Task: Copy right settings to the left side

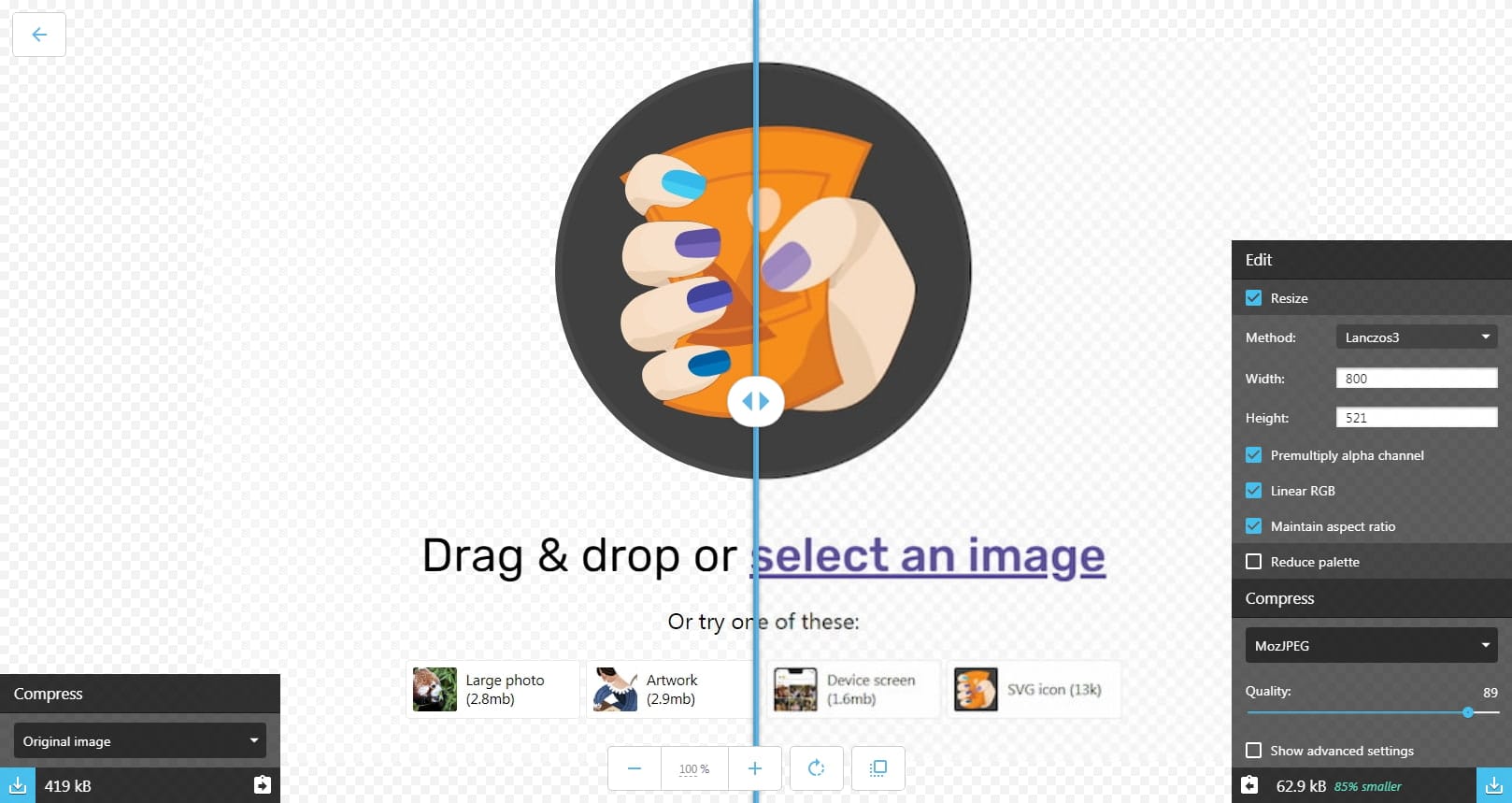Action: pyautogui.click(x=1249, y=785)
